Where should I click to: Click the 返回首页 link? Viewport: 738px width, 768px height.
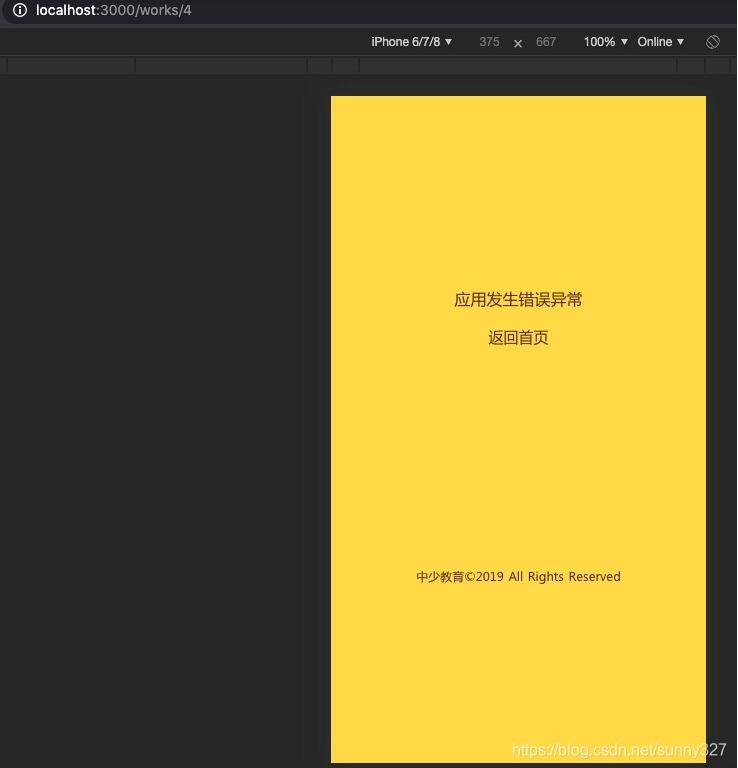point(518,337)
